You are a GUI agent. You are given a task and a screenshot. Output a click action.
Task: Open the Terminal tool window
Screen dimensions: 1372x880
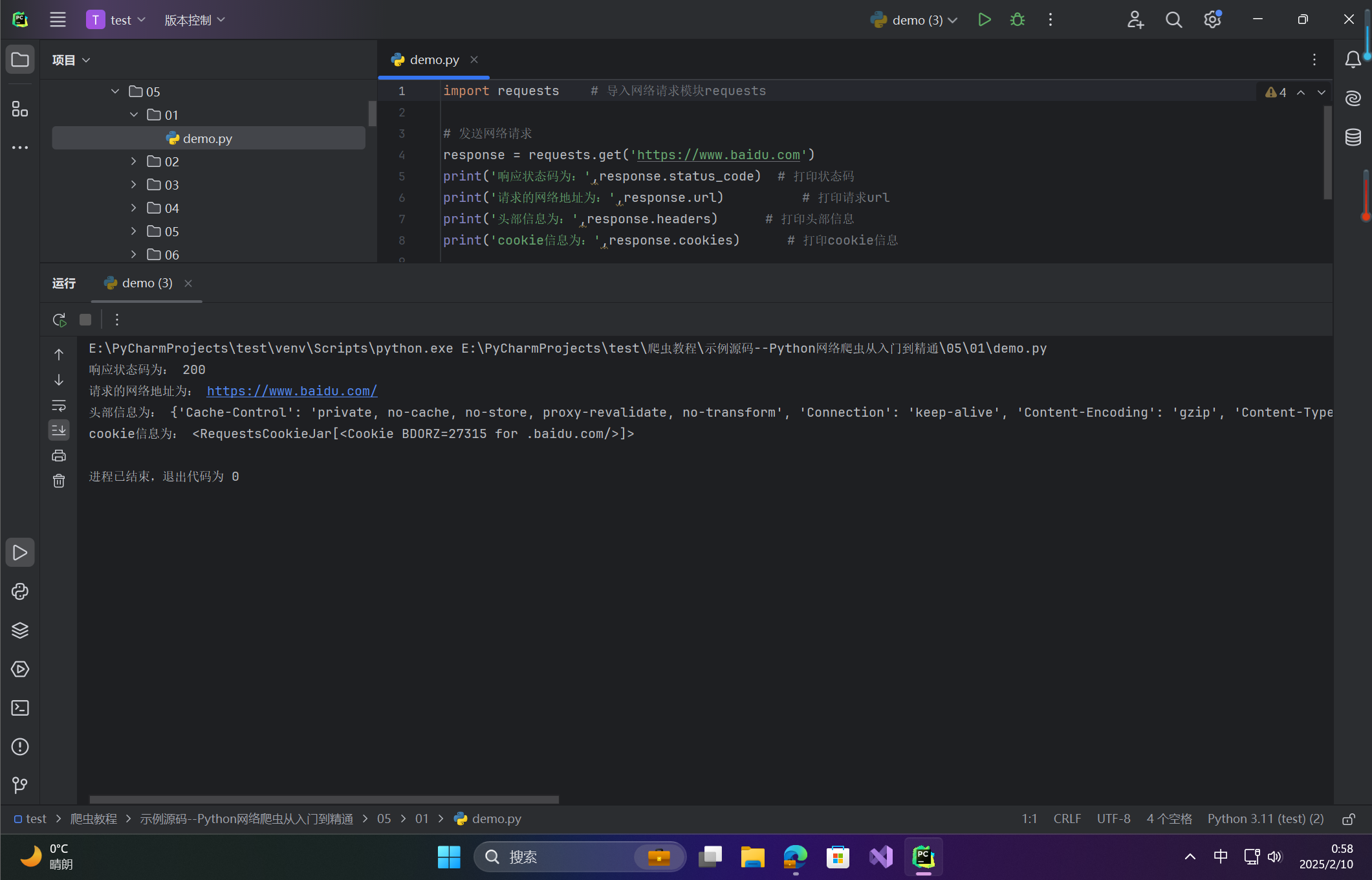(x=20, y=708)
